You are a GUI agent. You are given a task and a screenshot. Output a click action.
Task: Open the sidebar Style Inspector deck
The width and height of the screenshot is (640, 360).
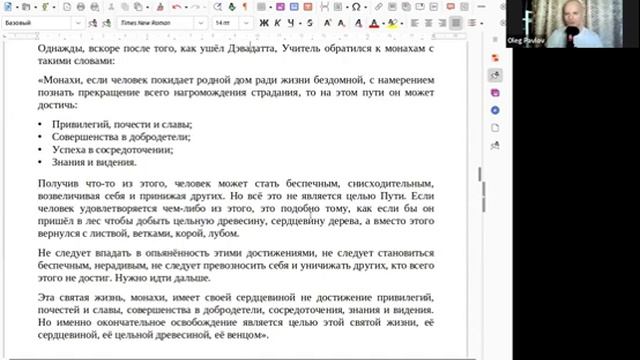tap(495, 145)
